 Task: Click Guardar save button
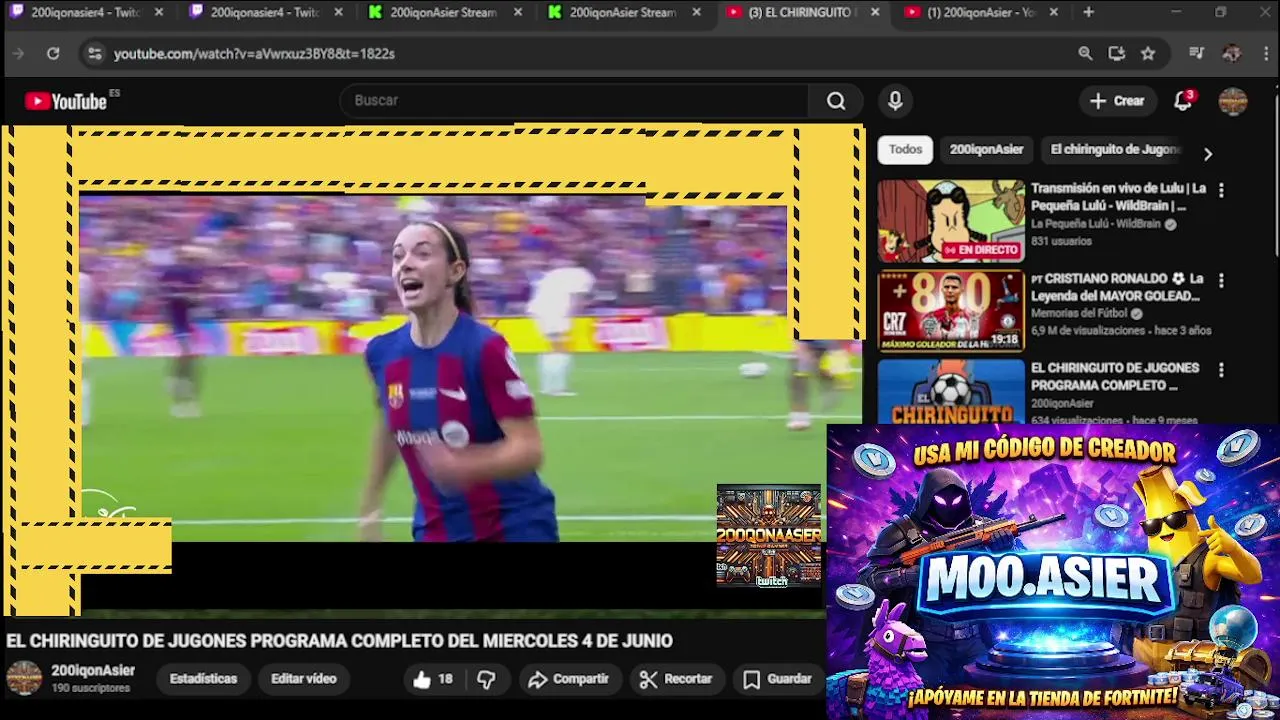point(778,680)
